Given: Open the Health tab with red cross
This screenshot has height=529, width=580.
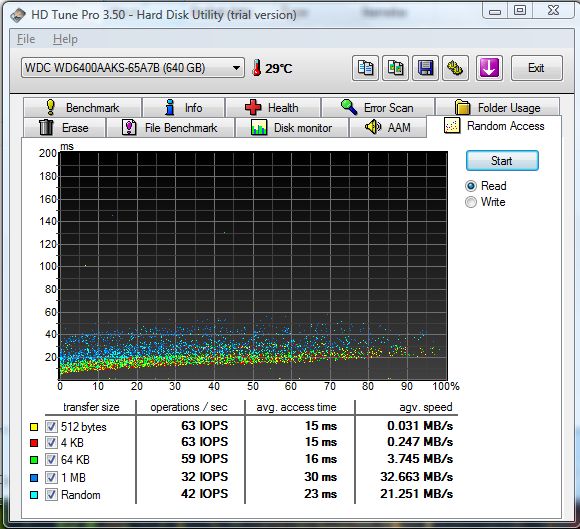Looking at the screenshot, I should click(x=273, y=108).
